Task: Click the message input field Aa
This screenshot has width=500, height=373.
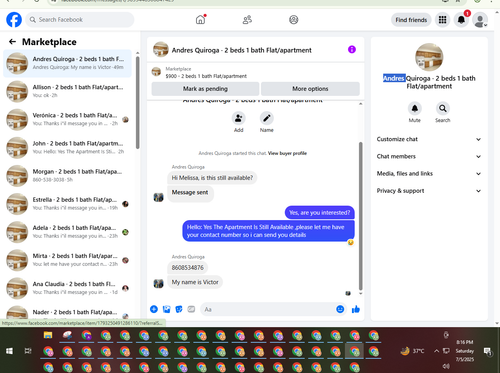Action: click(x=267, y=309)
